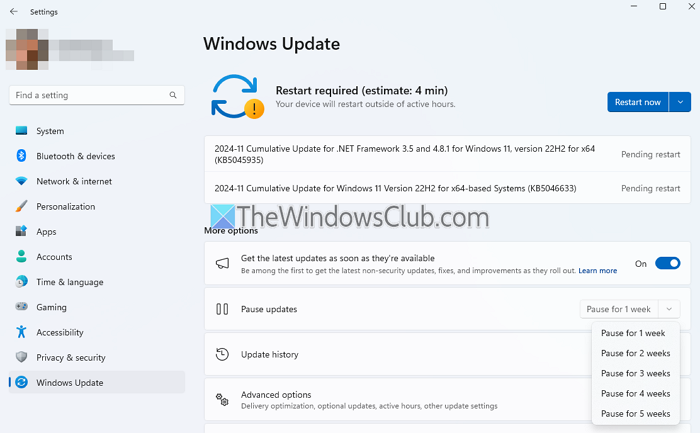This screenshot has width=700, height=433.
Task: Click the Windows Update page title
Action: coord(271,44)
